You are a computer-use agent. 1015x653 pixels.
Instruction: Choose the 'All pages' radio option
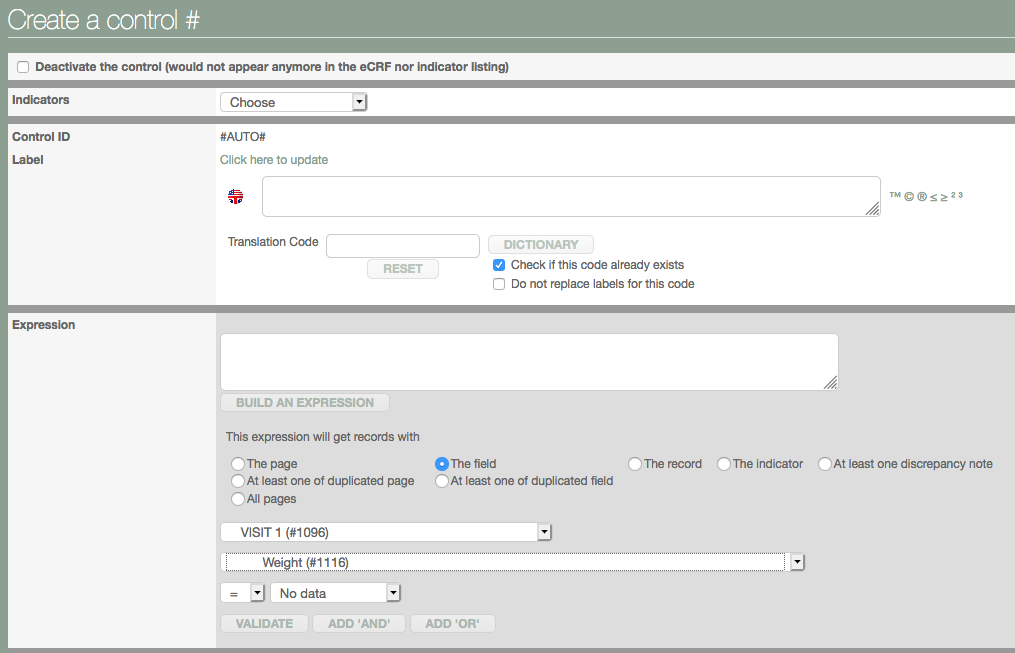point(238,499)
